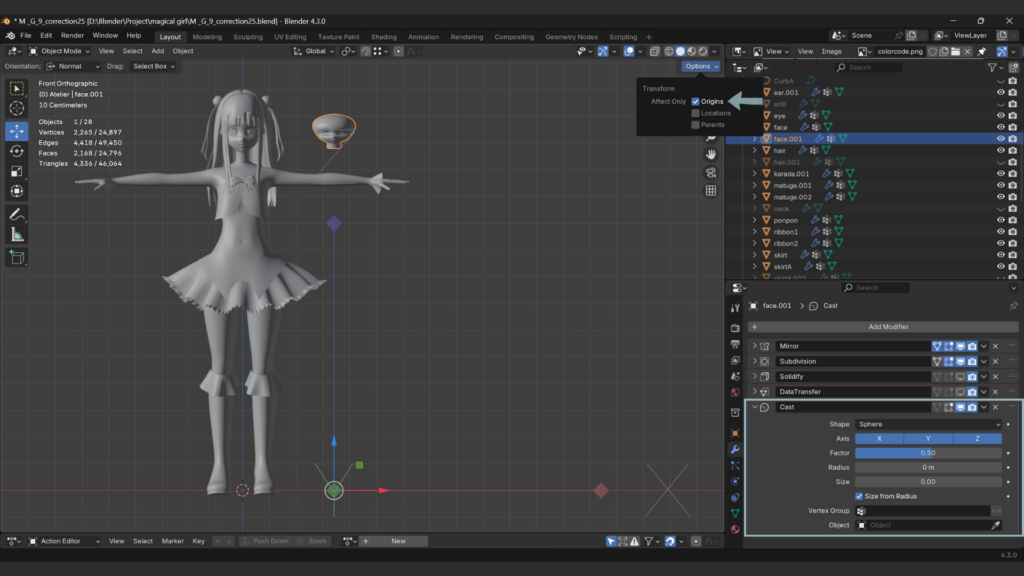This screenshot has height=576, width=1024.
Task: Toggle perspective/orthographic grid icon in viewport
Action: point(711,190)
